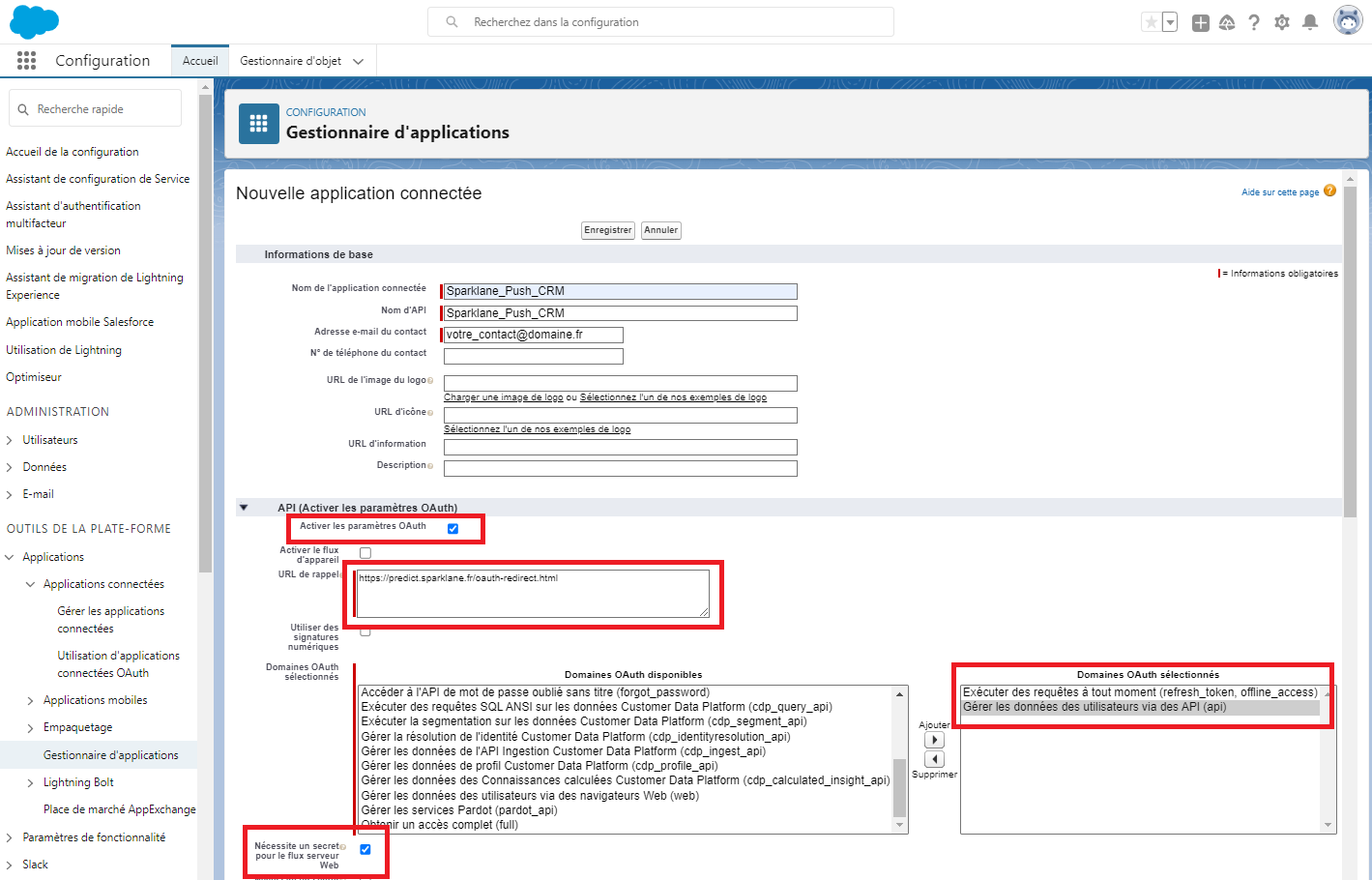Check Activer le flux d'appareil checkbox
Viewport: 1372px width, 880px height.
(x=365, y=553)
